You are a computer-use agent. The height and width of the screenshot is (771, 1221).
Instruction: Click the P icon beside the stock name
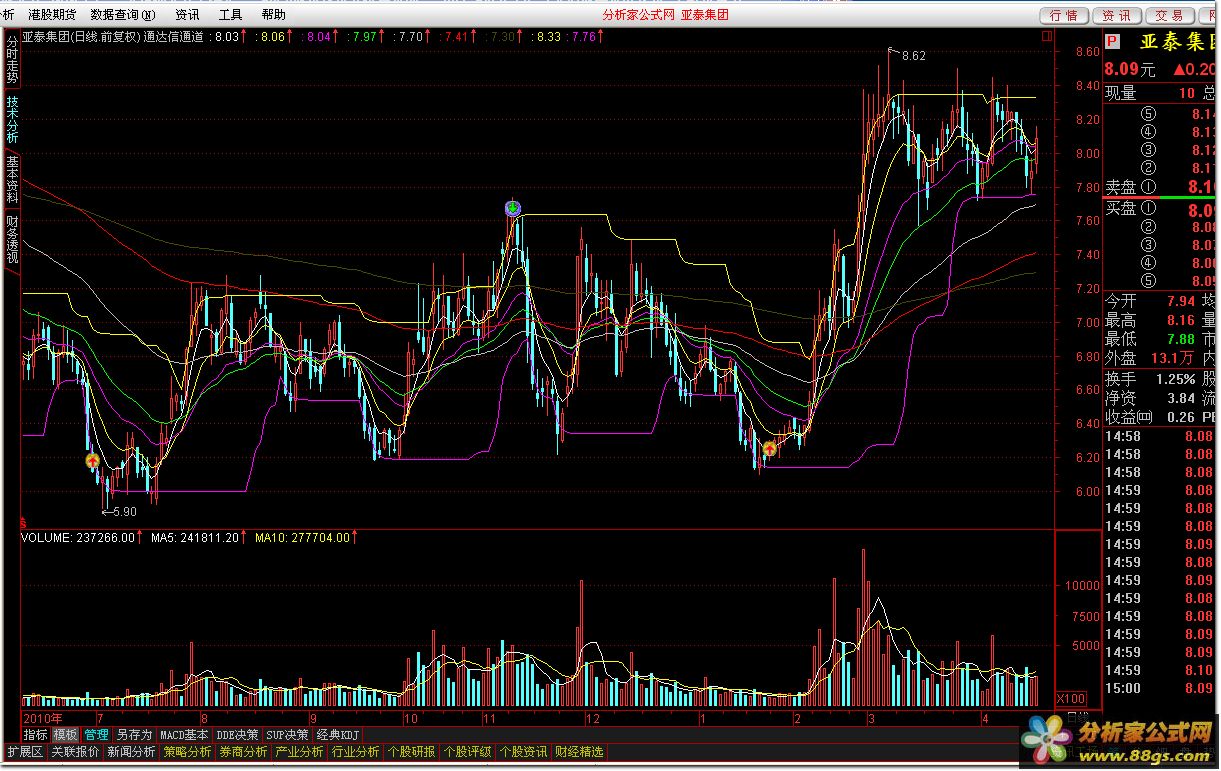[1112, 42]
